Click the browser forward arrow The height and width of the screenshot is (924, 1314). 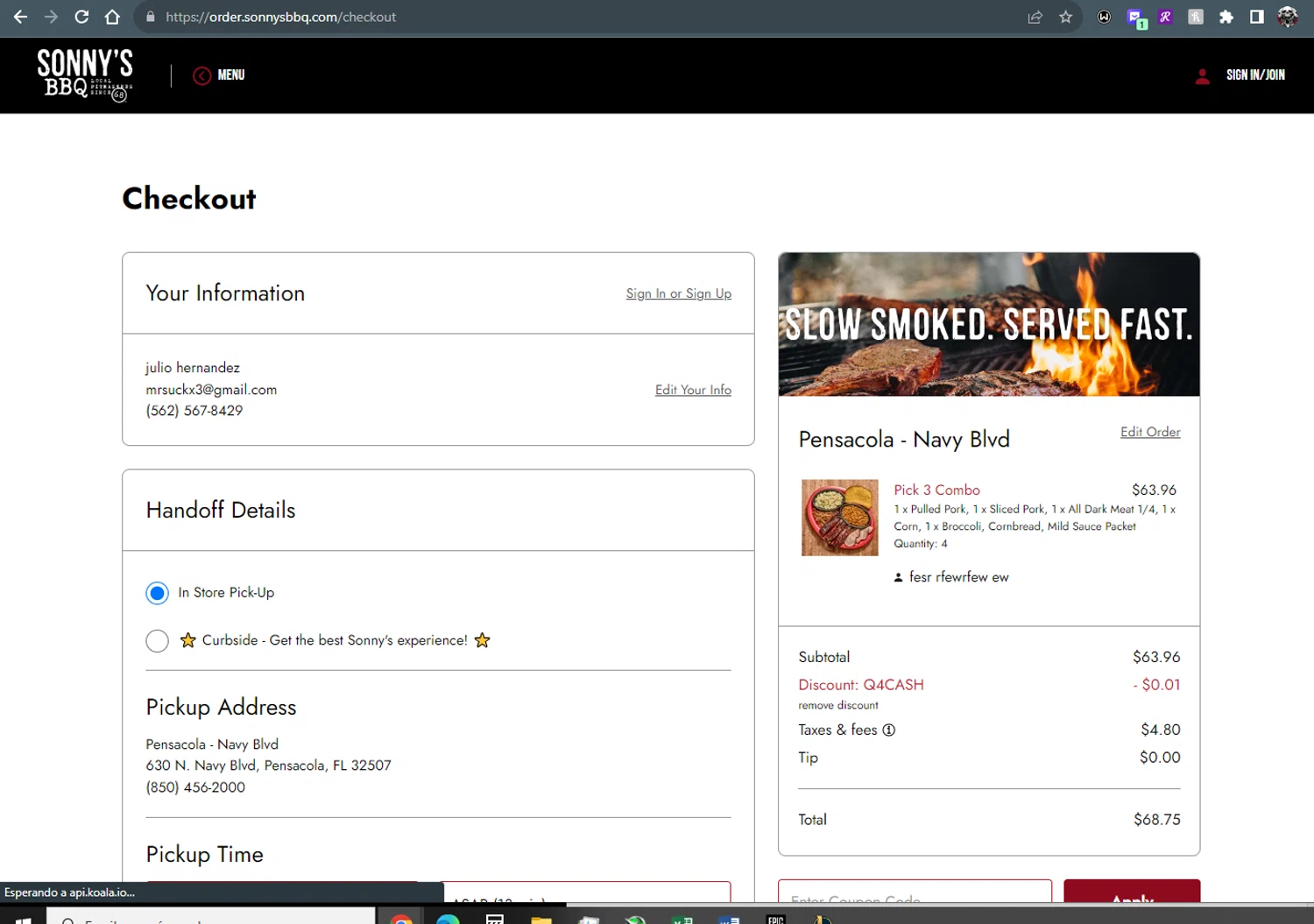coord(51,17)
